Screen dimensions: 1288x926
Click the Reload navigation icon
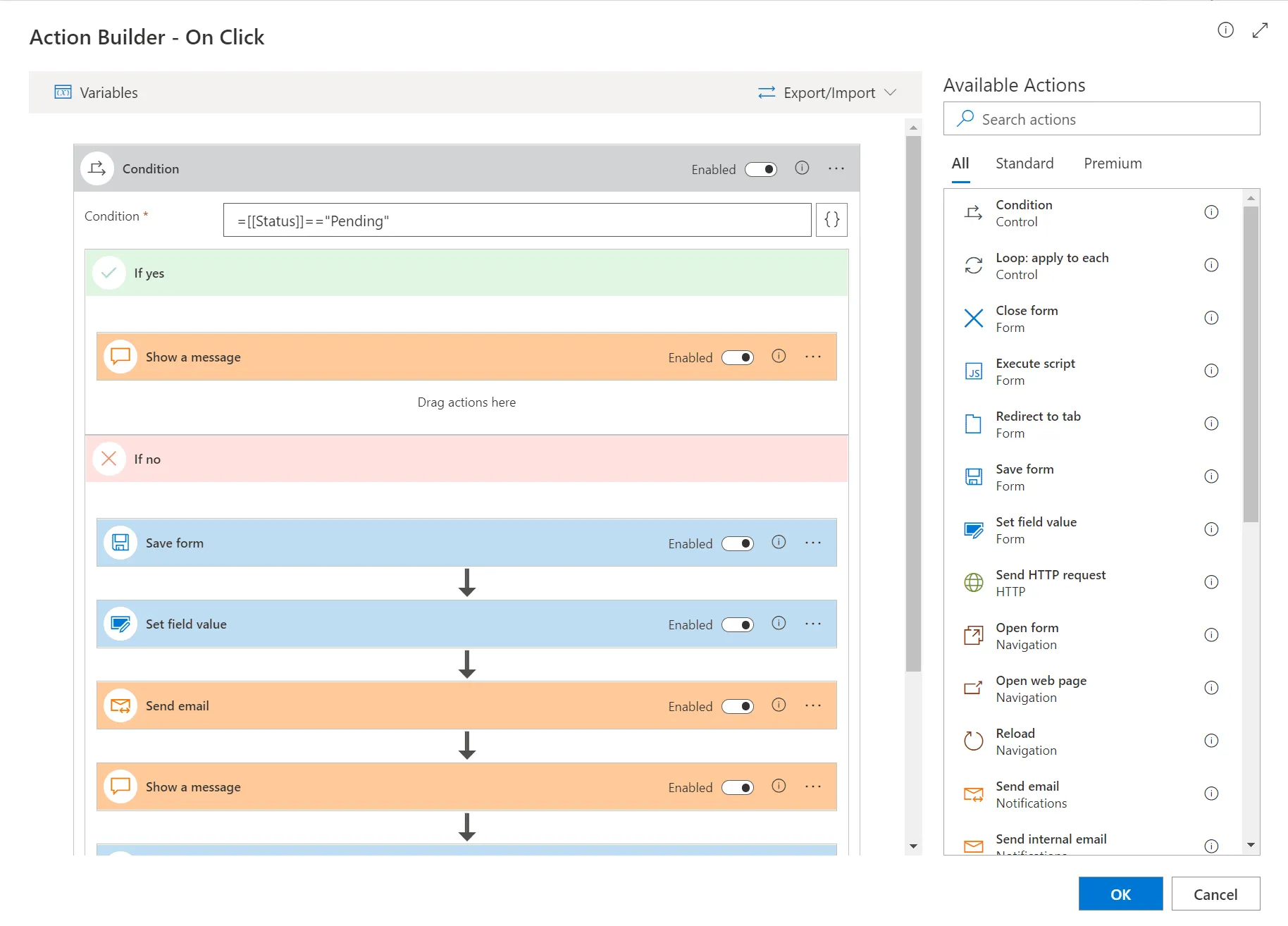[x=973, y=741]
